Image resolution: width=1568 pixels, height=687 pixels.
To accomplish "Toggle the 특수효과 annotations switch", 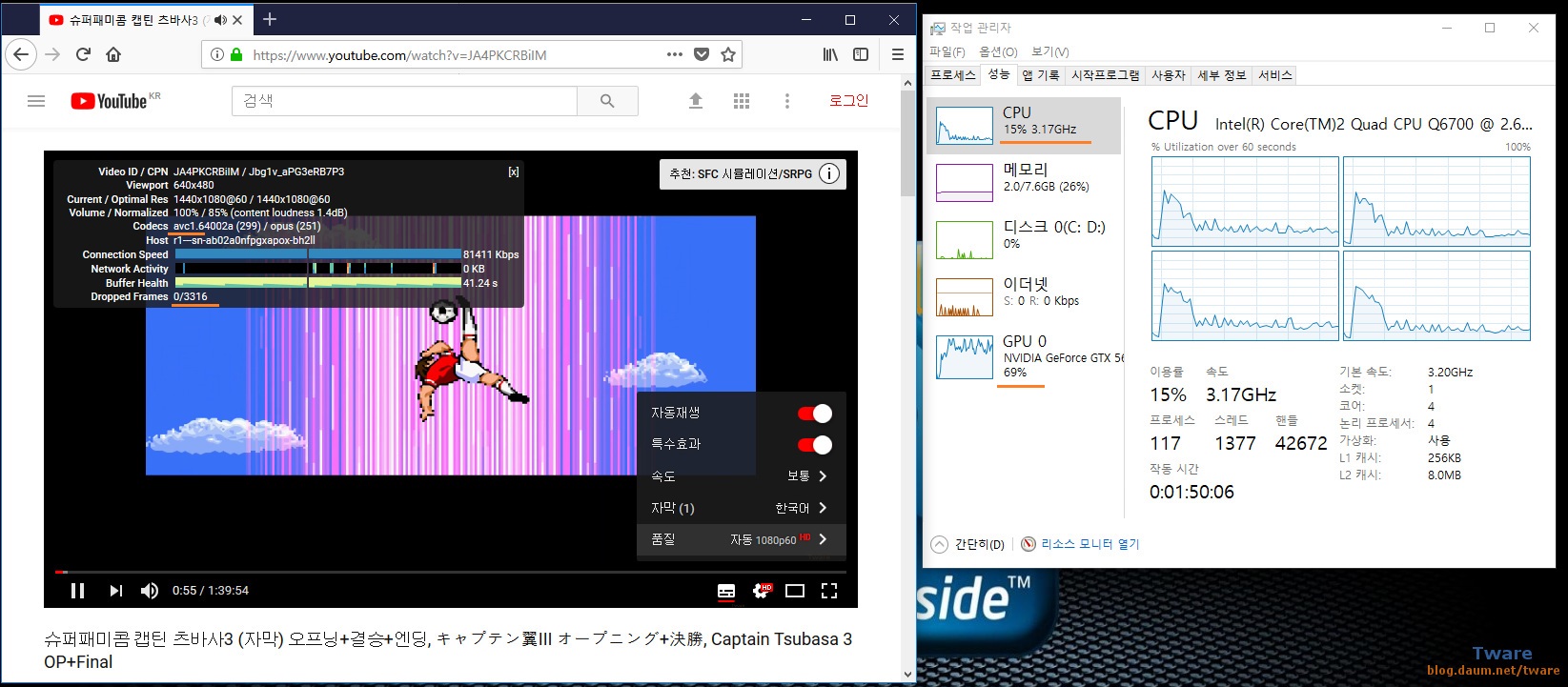I will coord(814,444).
